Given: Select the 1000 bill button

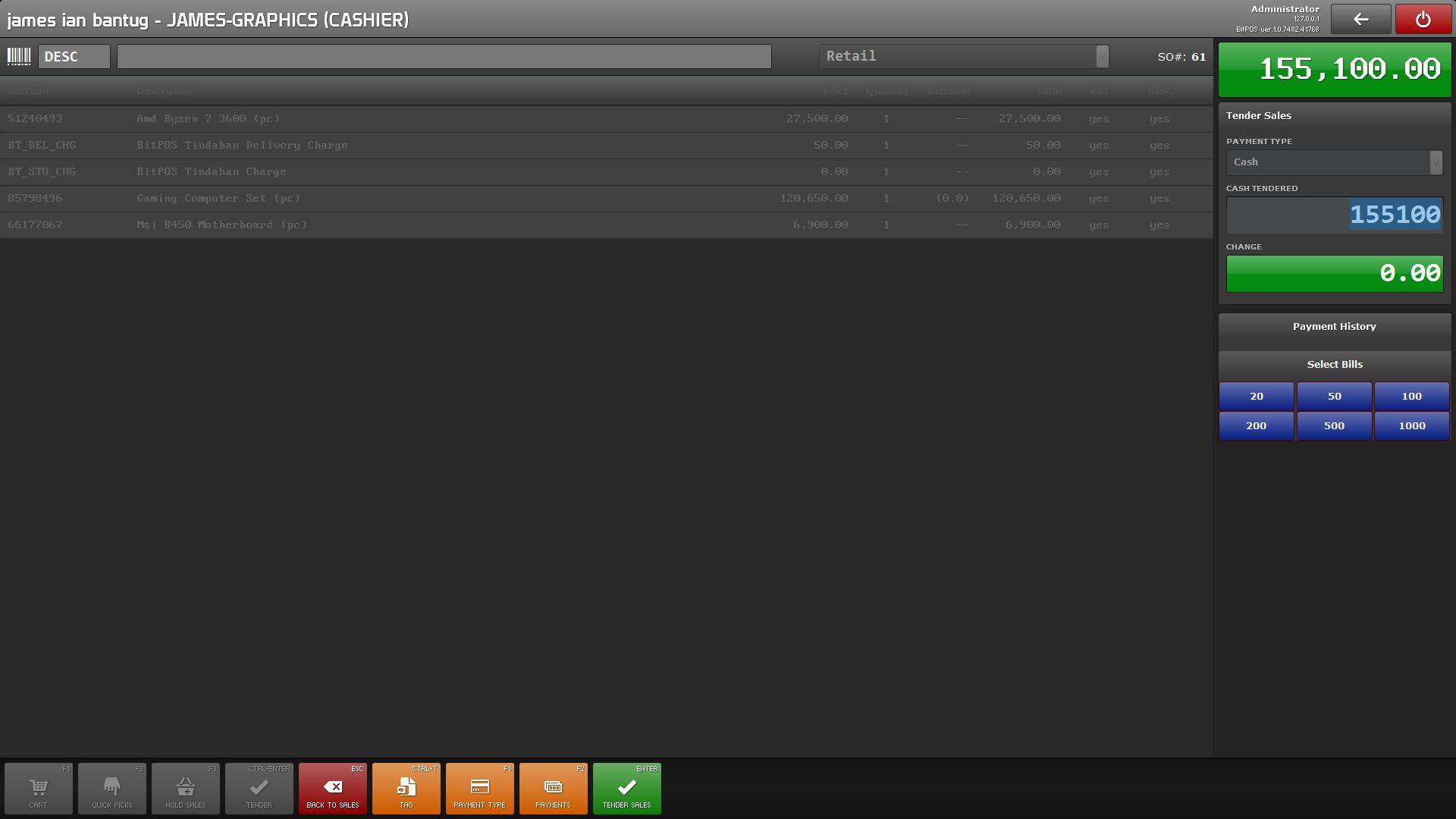Looking at the screenshot, I should (x=1411, y=426).
